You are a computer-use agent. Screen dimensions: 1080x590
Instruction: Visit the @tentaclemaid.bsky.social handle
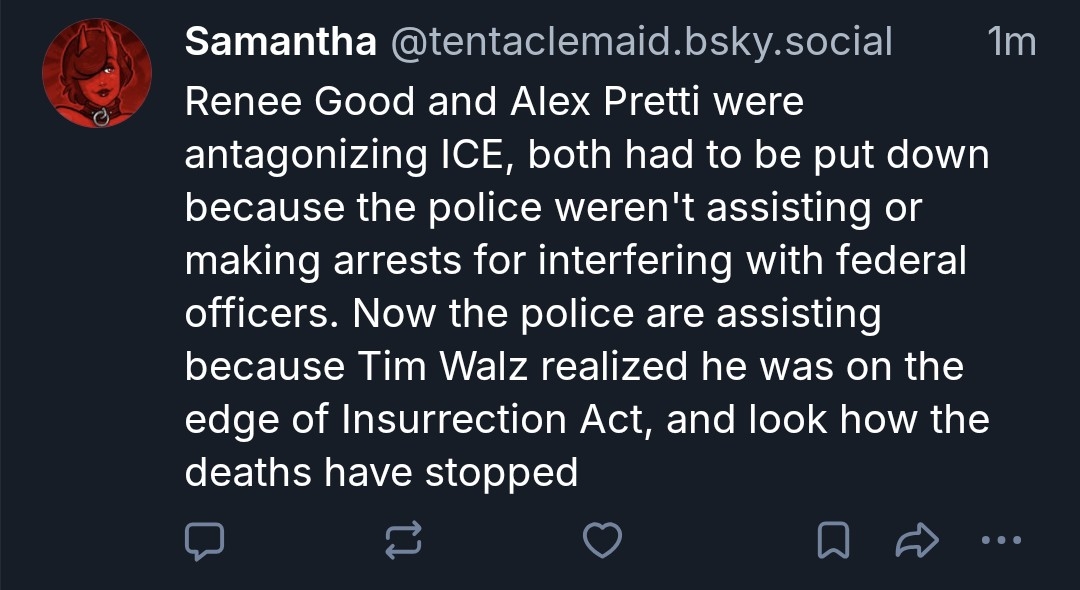coord(640,42)
